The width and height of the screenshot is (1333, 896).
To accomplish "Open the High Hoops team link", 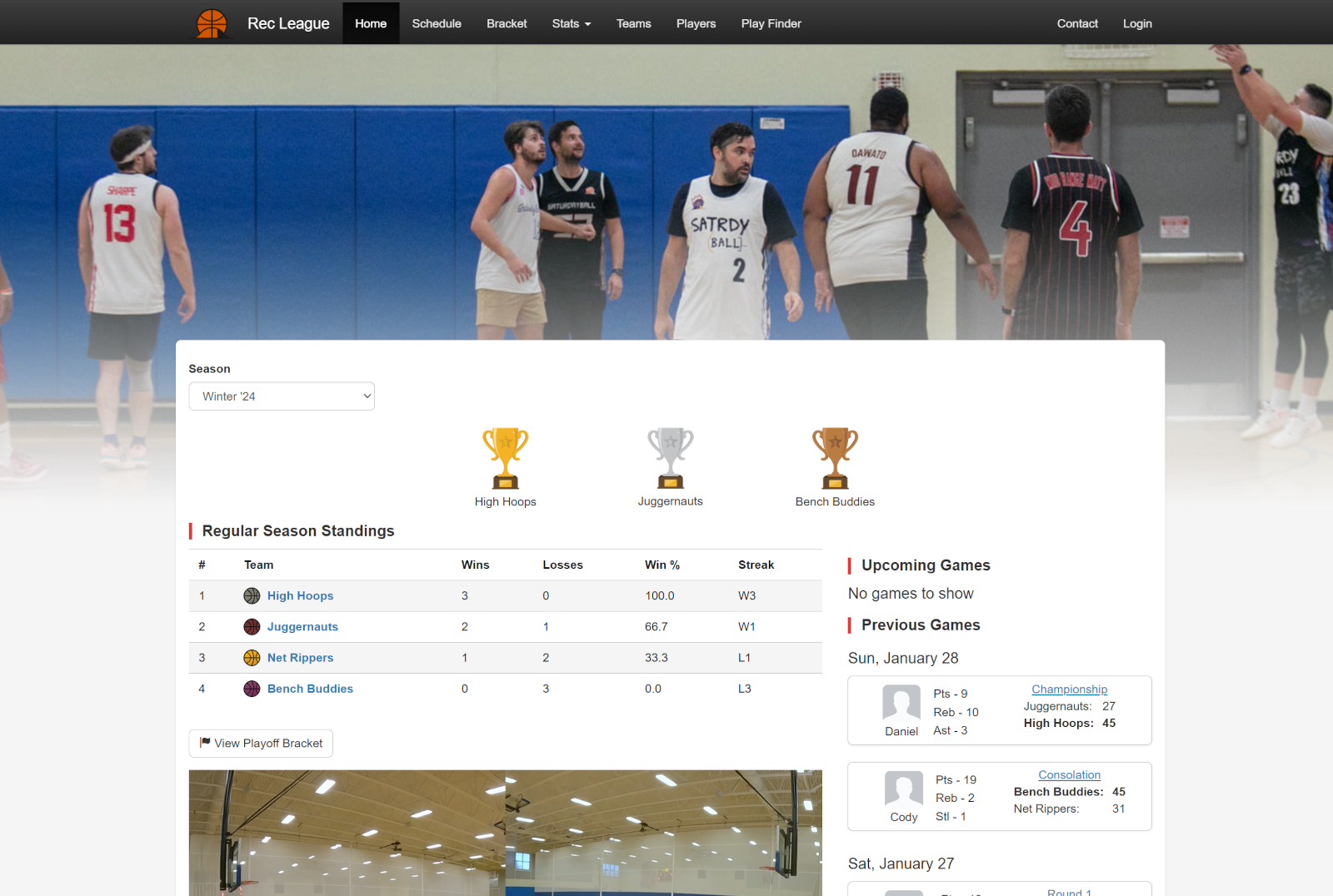I will pyautogui.click(x=300, y=595).
